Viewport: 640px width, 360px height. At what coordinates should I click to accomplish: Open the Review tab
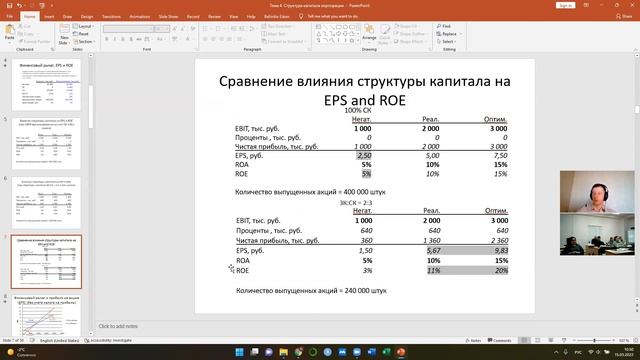(214, 16)
